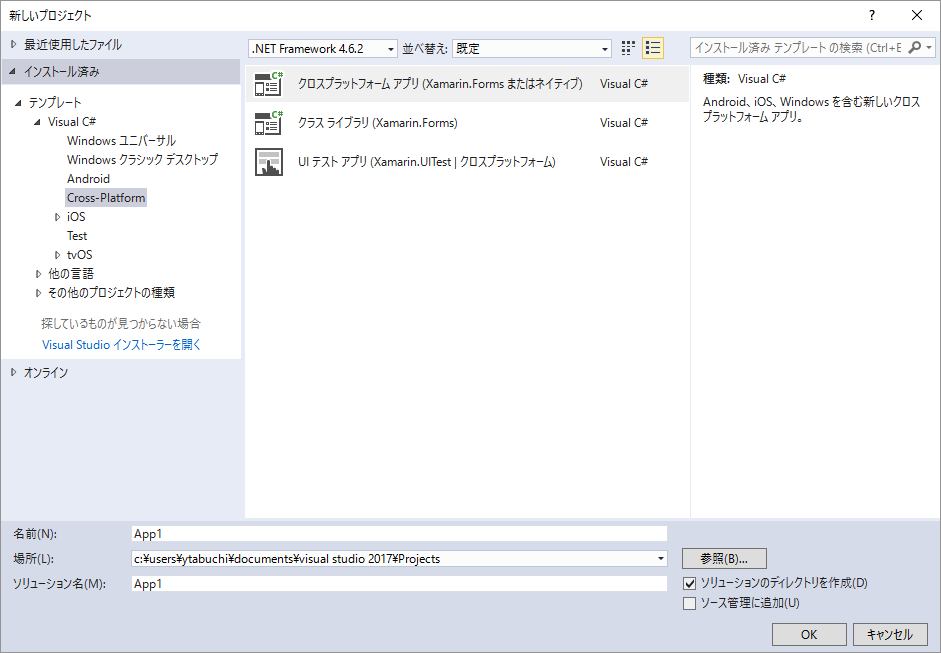Expand the オンライン section
The width and height of the screenshot is (941, 653).
(x=13, y=373)
